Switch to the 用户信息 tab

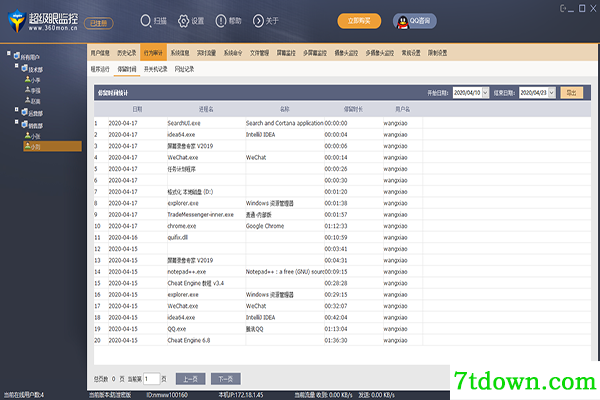tap(100, 53)
